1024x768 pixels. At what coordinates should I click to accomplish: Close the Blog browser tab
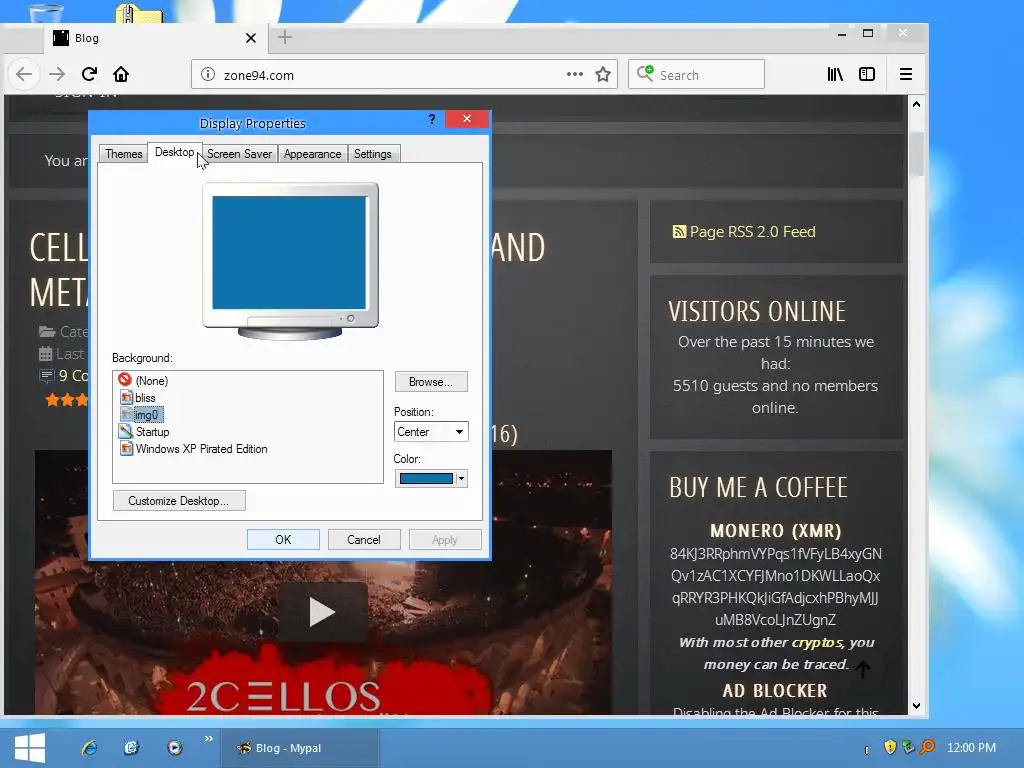(x=251, y=38)
